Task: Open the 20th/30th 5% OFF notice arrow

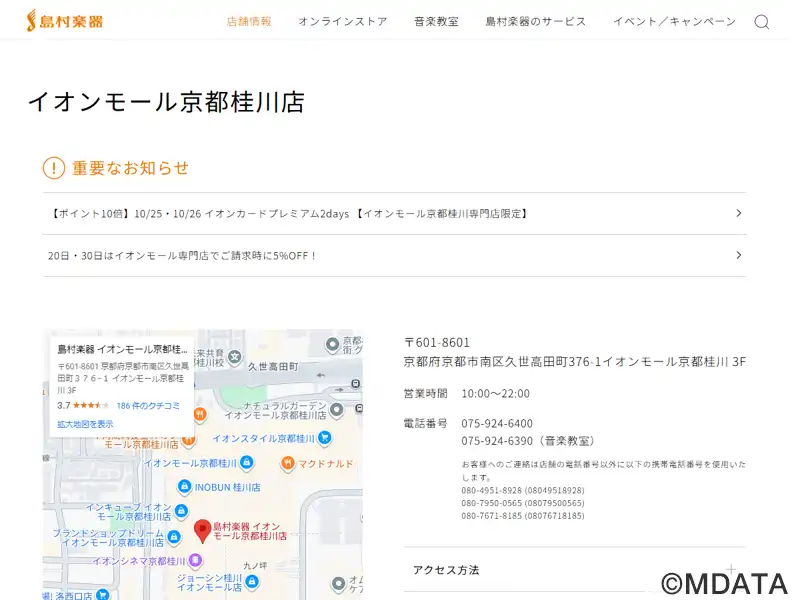Action: [738, 255]
